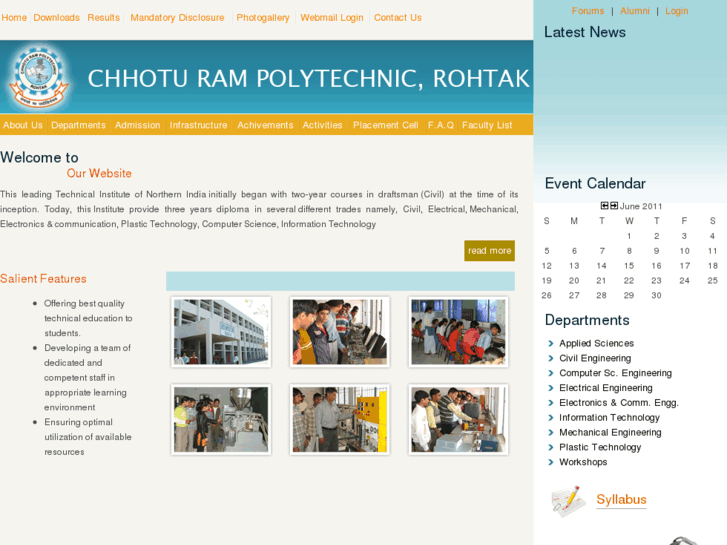Select June 30 in the calendar
Viewport: 727px width, 545px height.
656,295
